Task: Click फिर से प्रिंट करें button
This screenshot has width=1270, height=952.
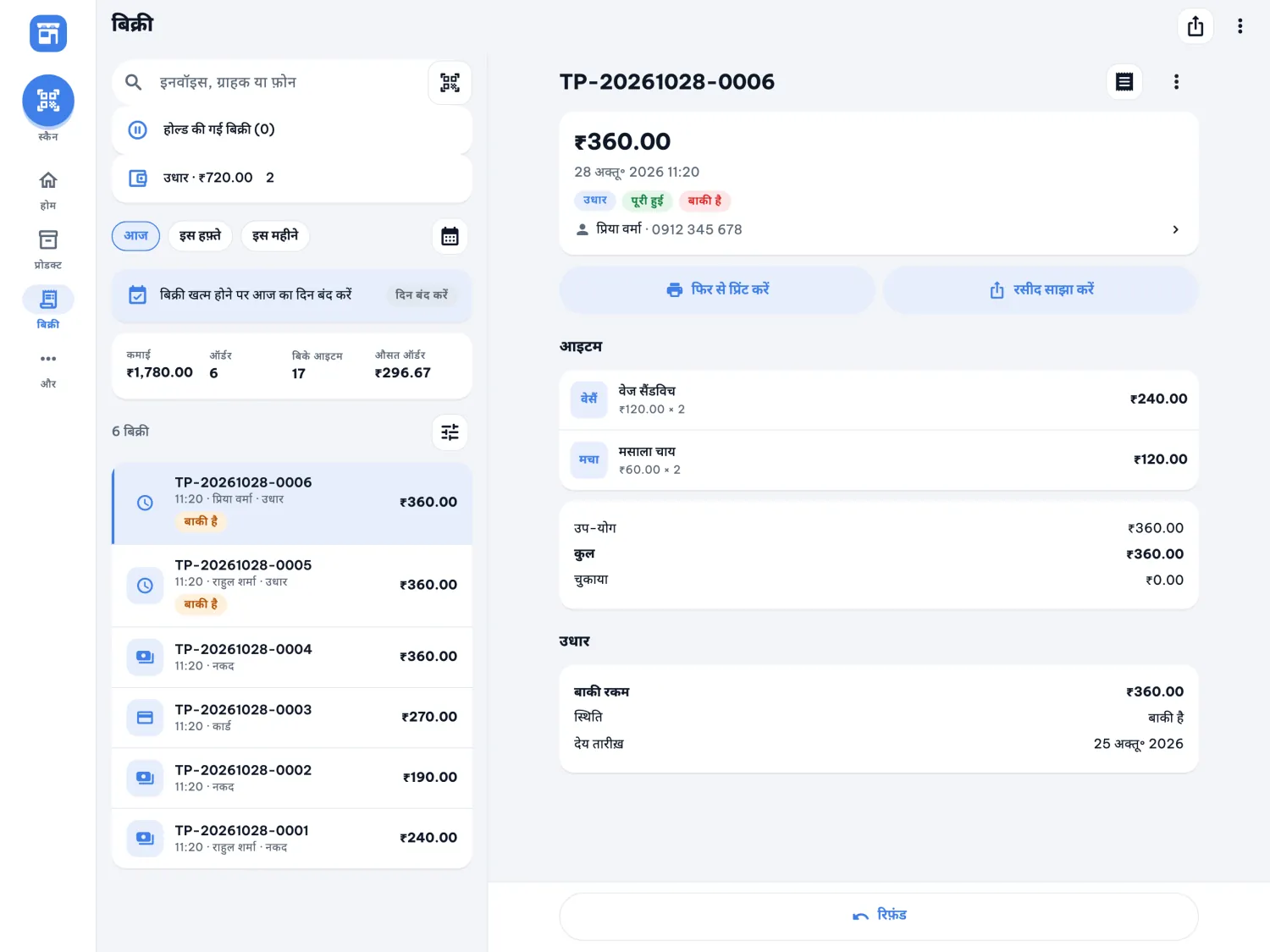Action: point(717,289)
